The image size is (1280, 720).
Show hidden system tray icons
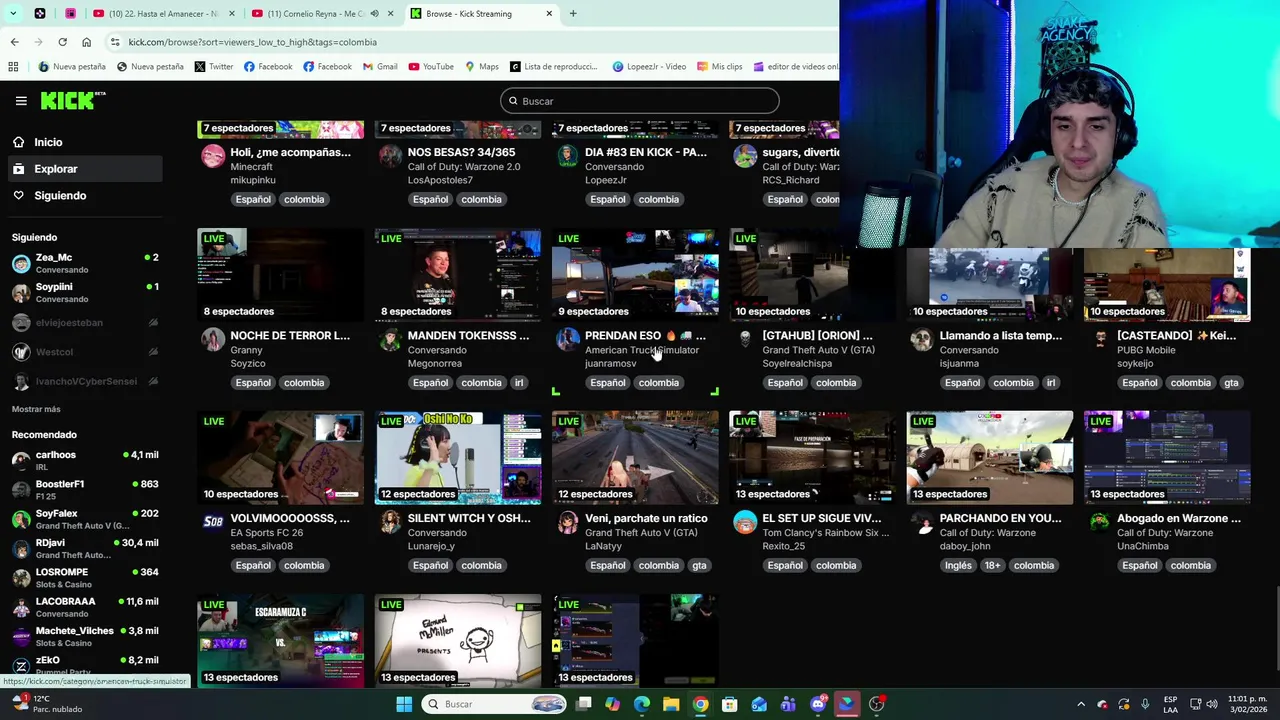pos(1081,704)
